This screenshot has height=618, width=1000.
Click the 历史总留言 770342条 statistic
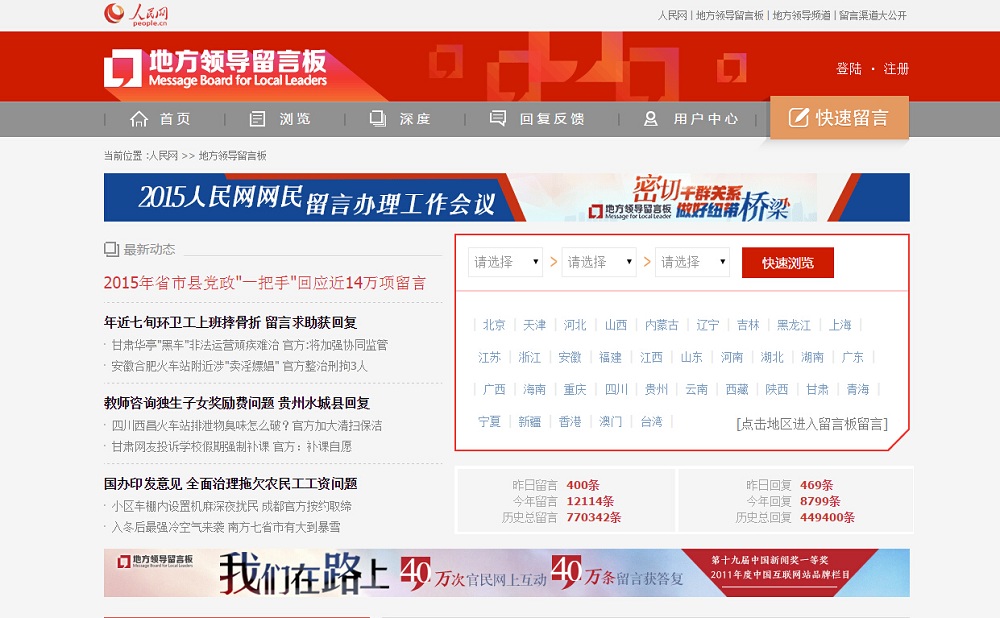pos(561,517)
